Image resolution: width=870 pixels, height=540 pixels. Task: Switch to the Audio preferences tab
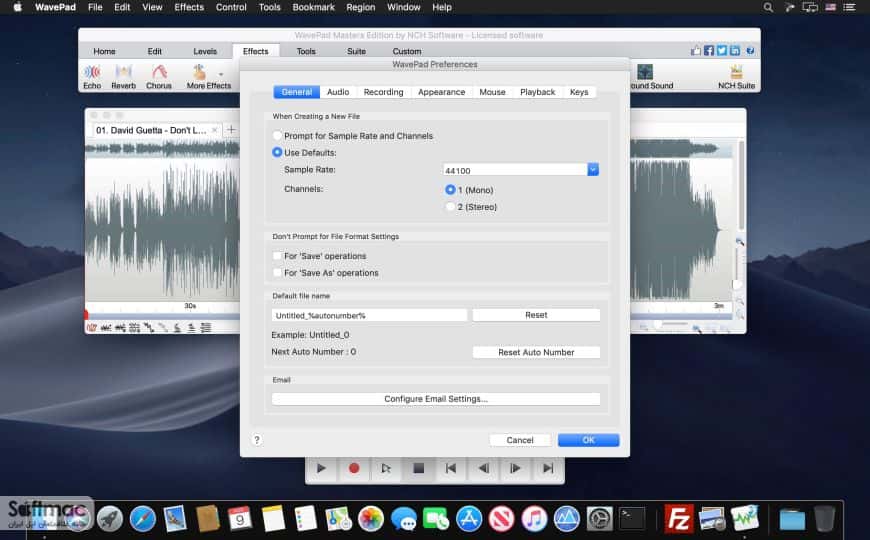point(338,92)
